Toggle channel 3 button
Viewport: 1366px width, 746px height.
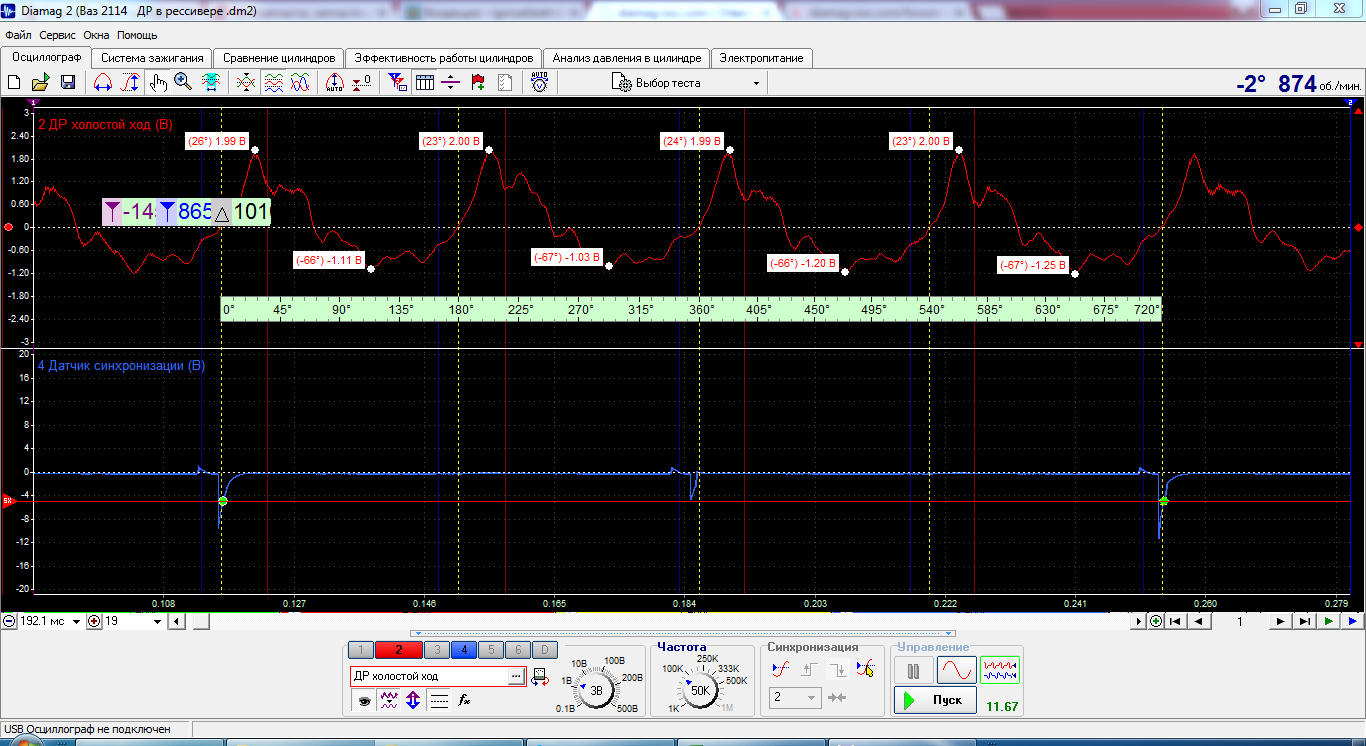pos(436,650)
